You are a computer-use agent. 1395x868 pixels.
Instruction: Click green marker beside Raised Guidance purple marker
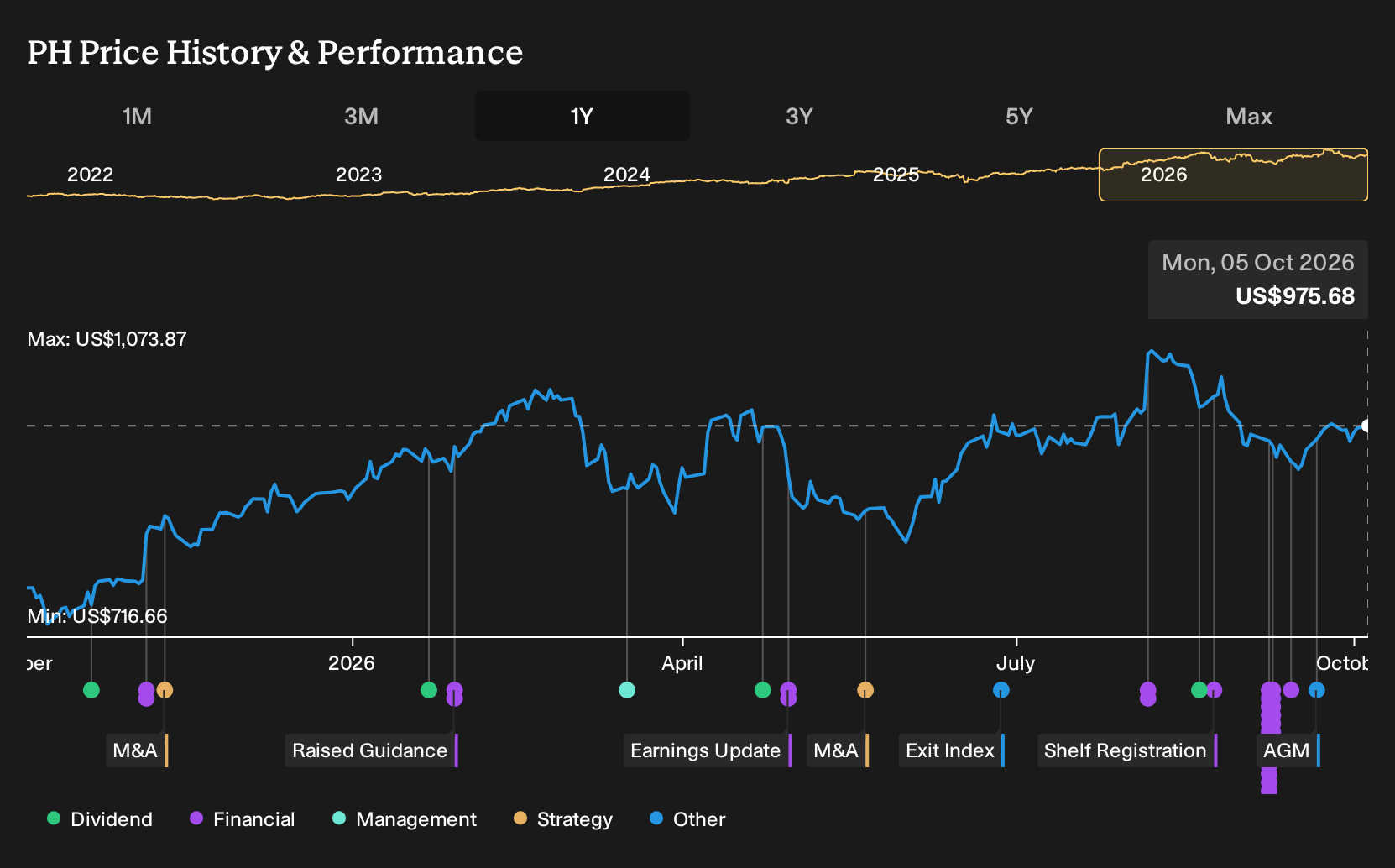(429, 690)
